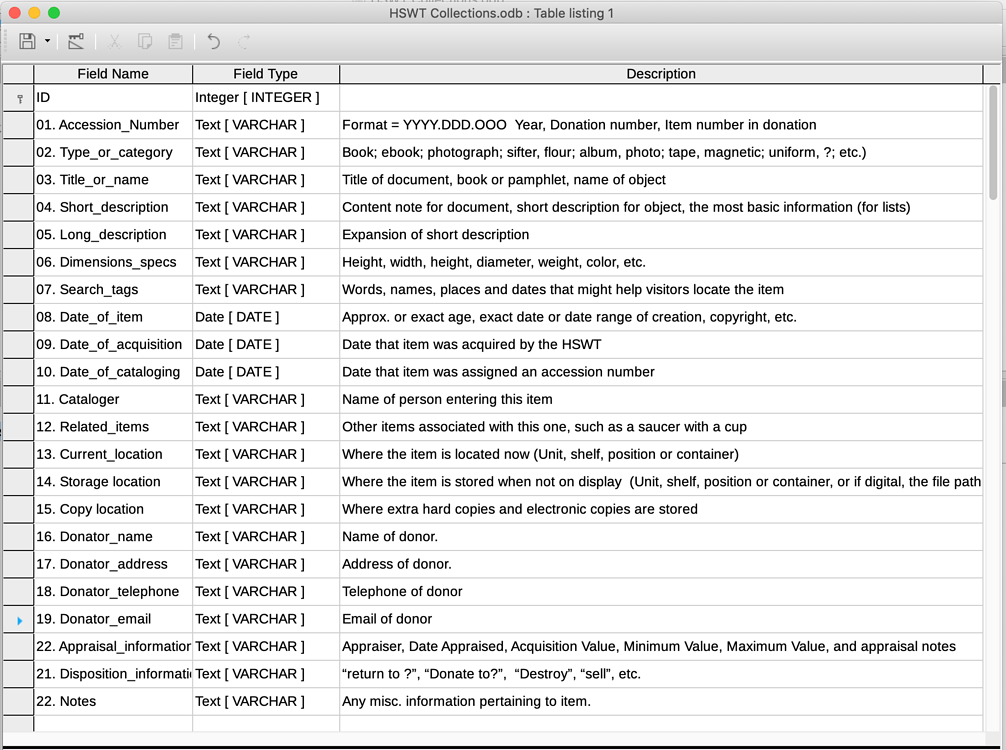1006x750 pixels.
Task: Select the Donator_email row header
Action: [x=18, y=618]
